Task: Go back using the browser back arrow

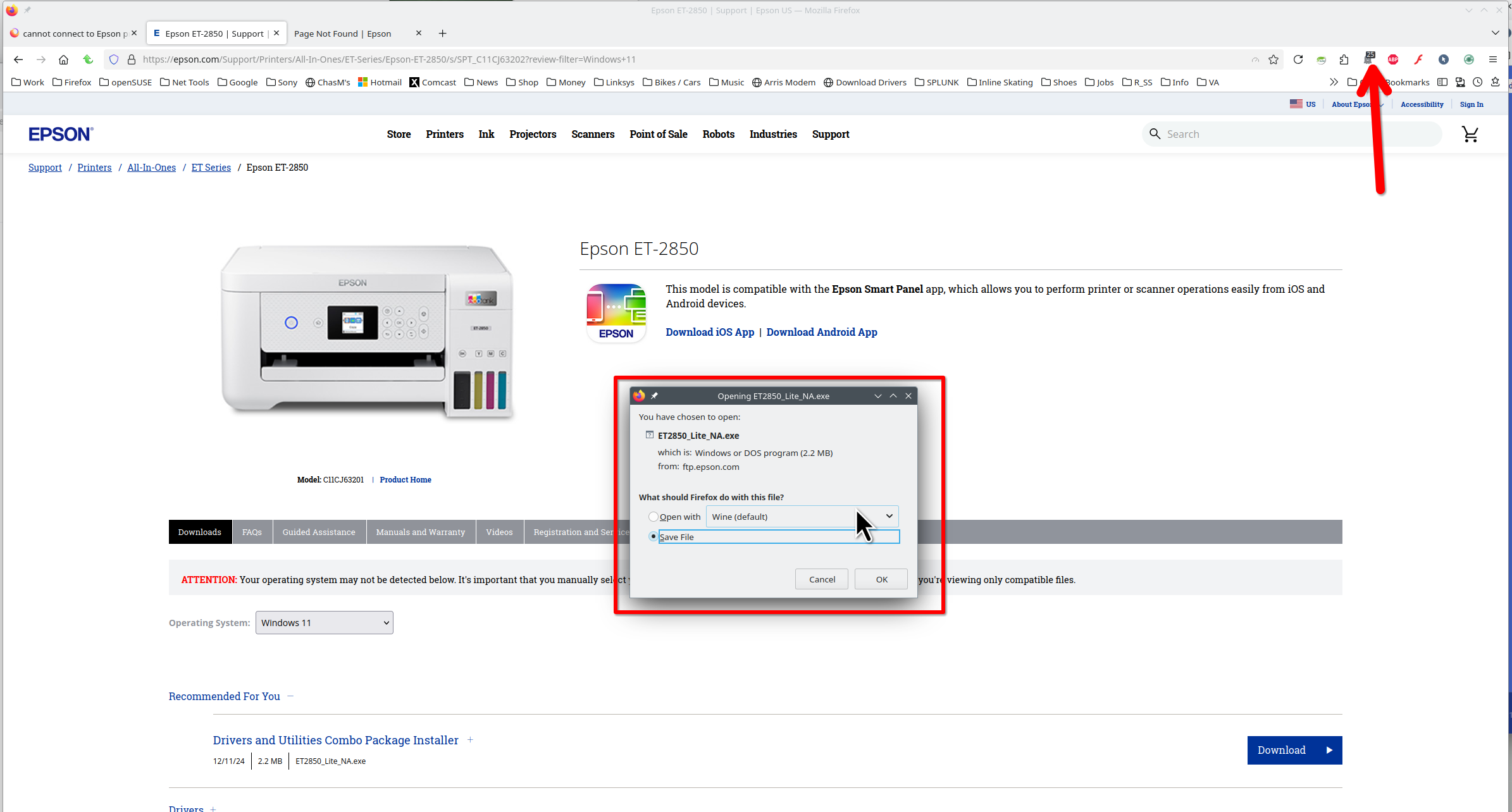Action: click(x=18, y=59)
